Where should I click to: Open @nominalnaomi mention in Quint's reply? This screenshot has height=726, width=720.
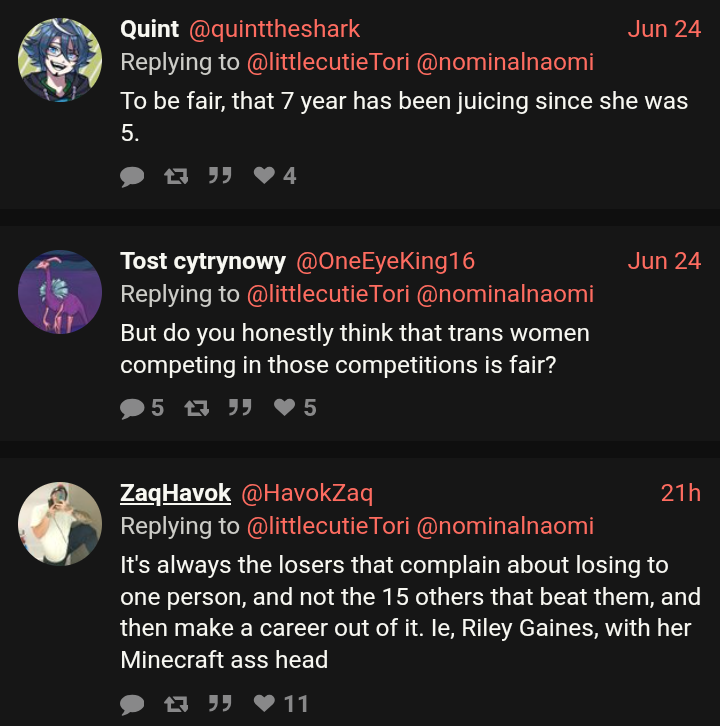(x=504, y=62)
